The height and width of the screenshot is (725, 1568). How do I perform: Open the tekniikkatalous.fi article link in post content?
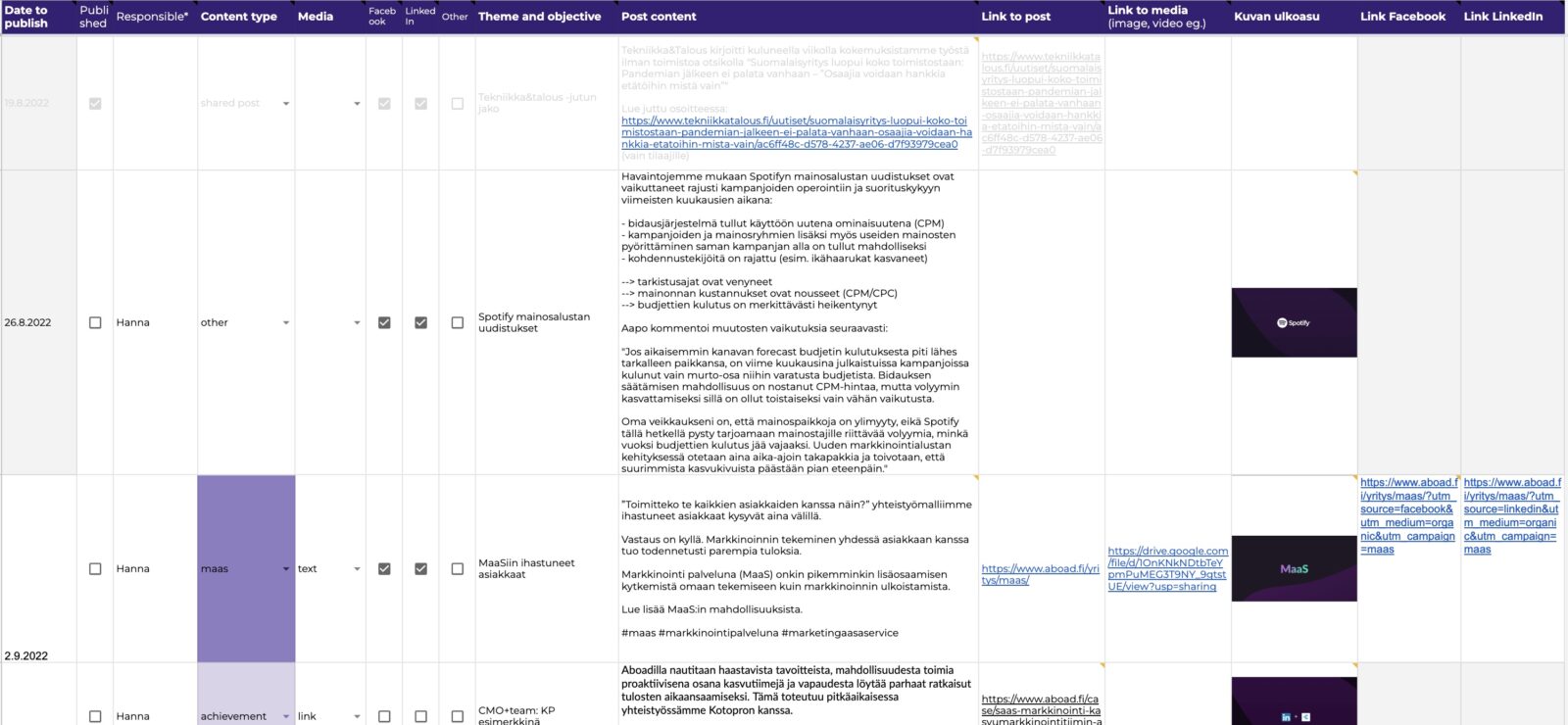click(x=796, y=132)
